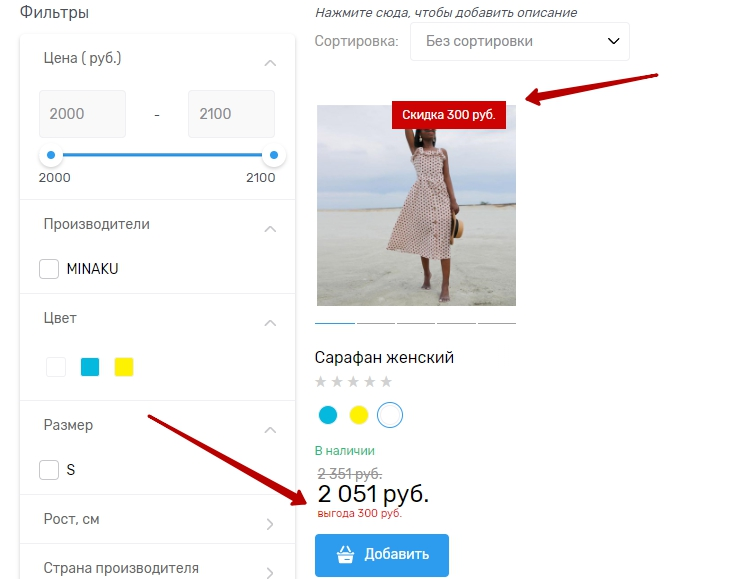Viewport: 740px width, 579px height.
Task: Open the Сортировка dropdown
Action: tap(520, 41)
